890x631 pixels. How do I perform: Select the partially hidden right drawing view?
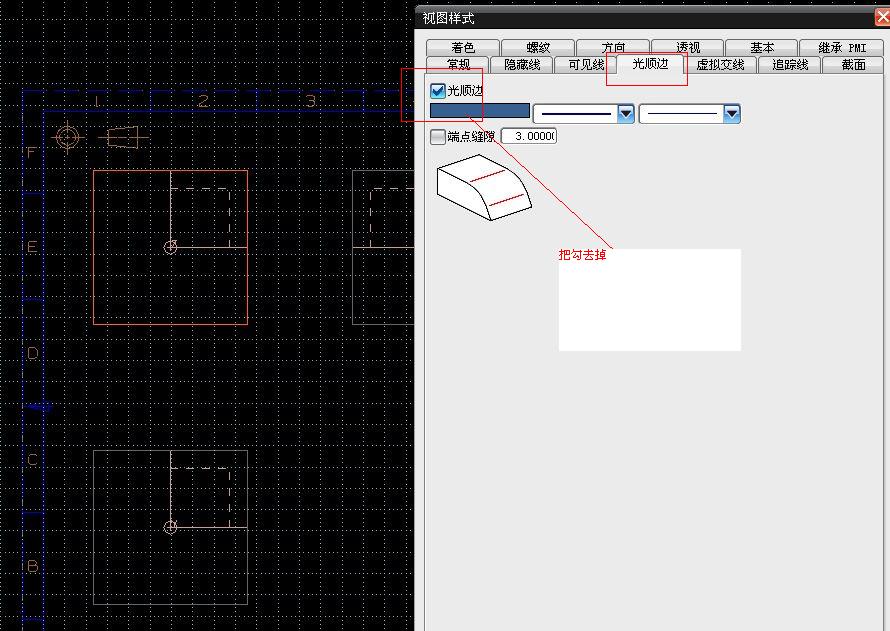[x=383, y=247]
